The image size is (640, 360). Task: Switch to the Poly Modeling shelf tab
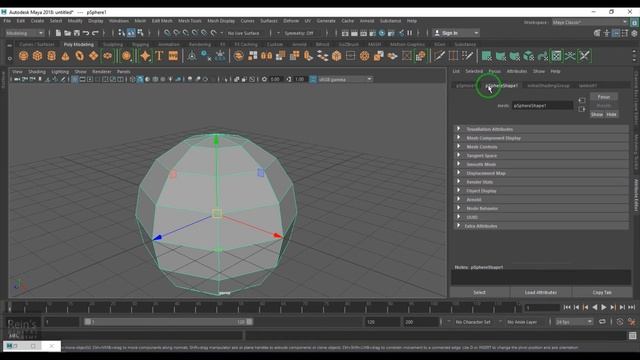point(79,44)
